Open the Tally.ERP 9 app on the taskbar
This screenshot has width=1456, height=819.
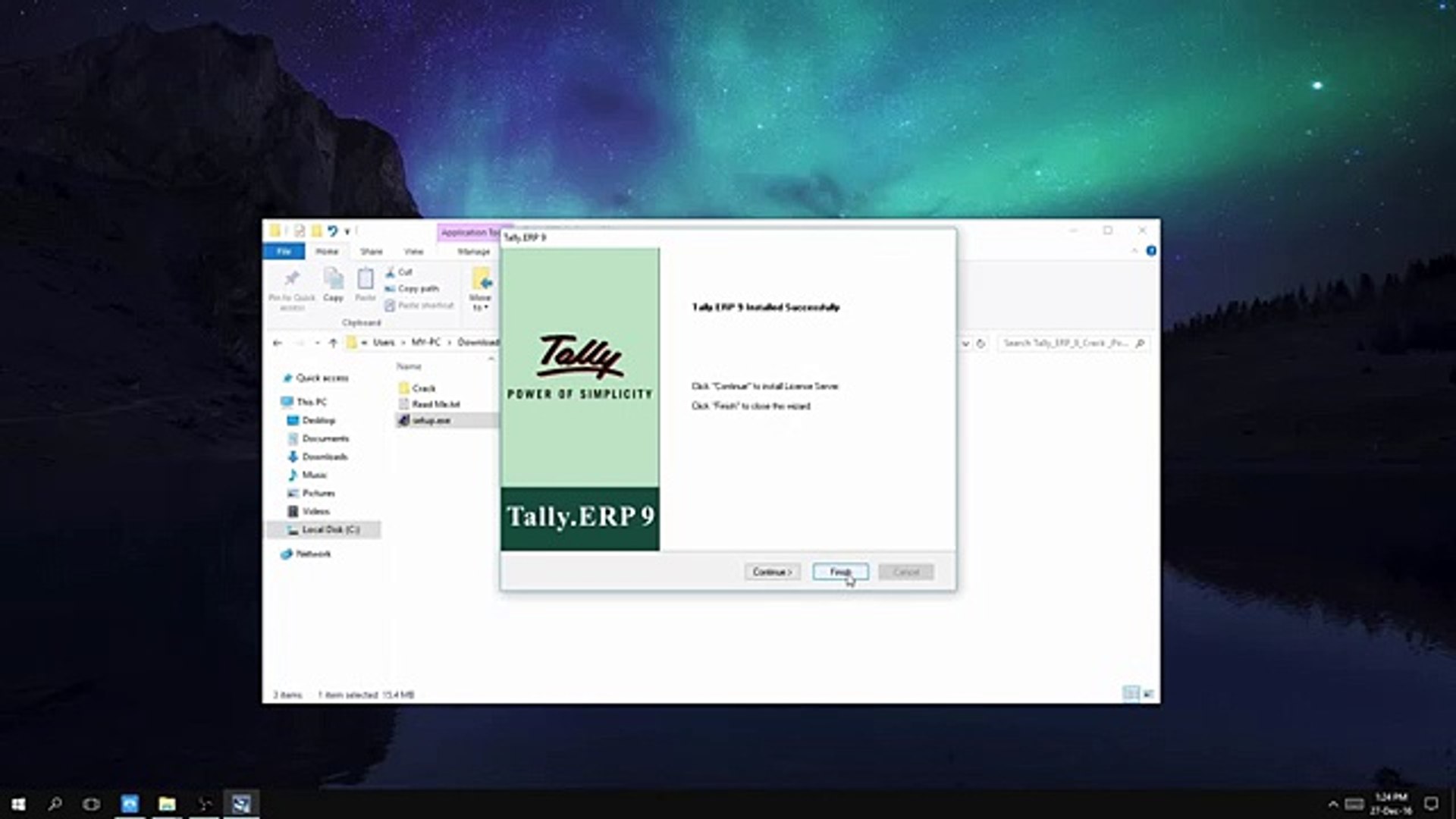click(241, 803)
